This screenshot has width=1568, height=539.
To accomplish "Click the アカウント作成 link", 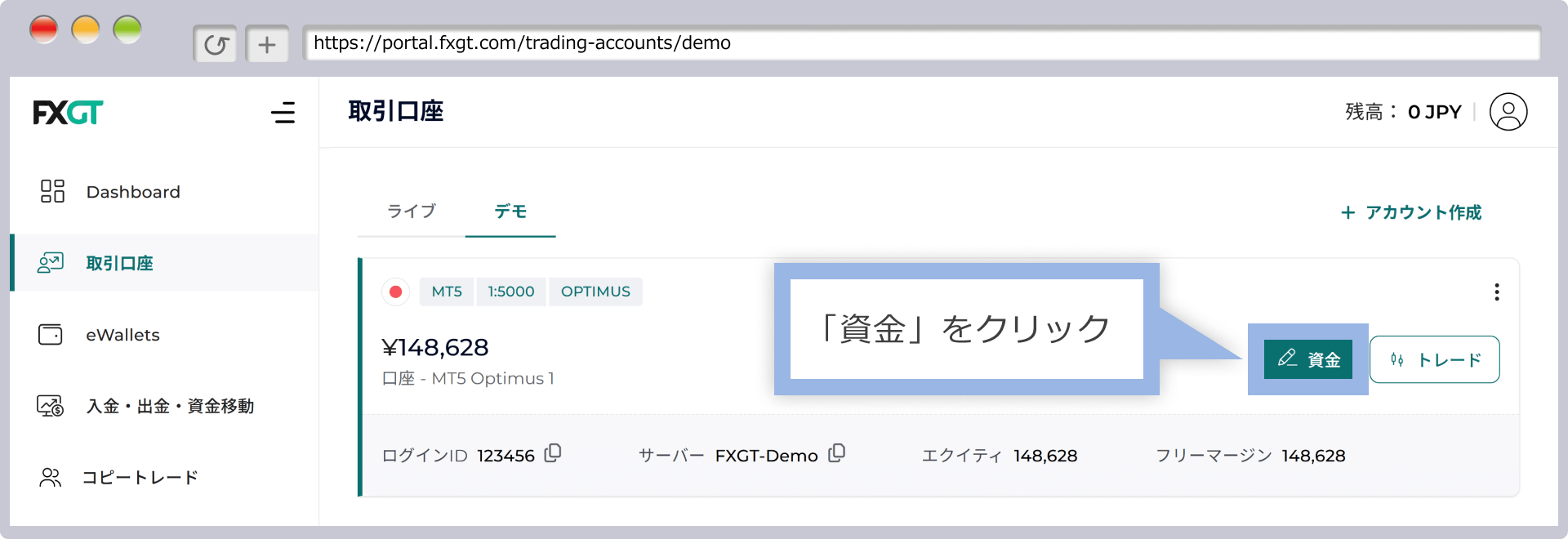I will [1411, 212].
